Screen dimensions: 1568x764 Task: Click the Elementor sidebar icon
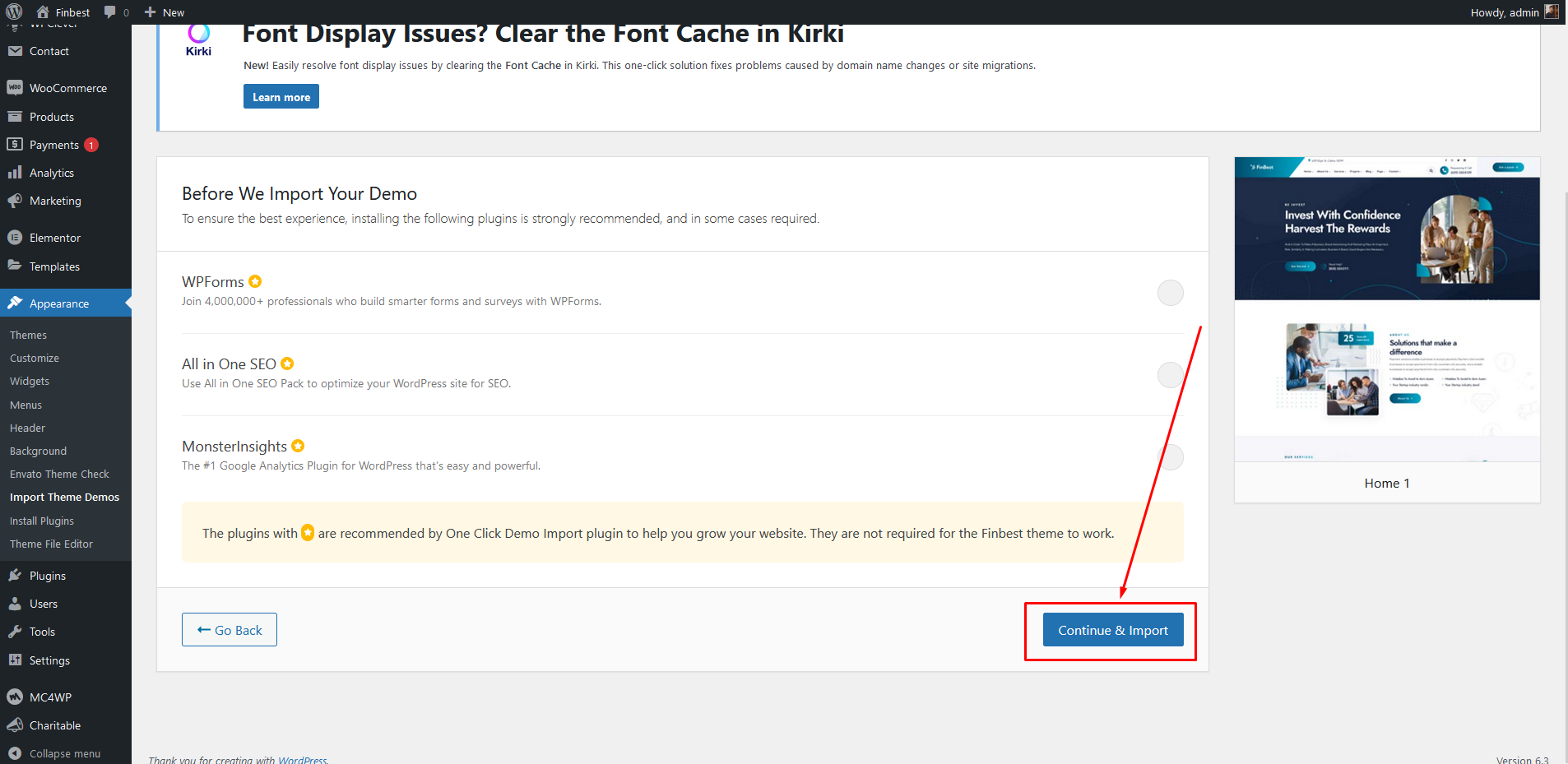[x=14, y=238]
